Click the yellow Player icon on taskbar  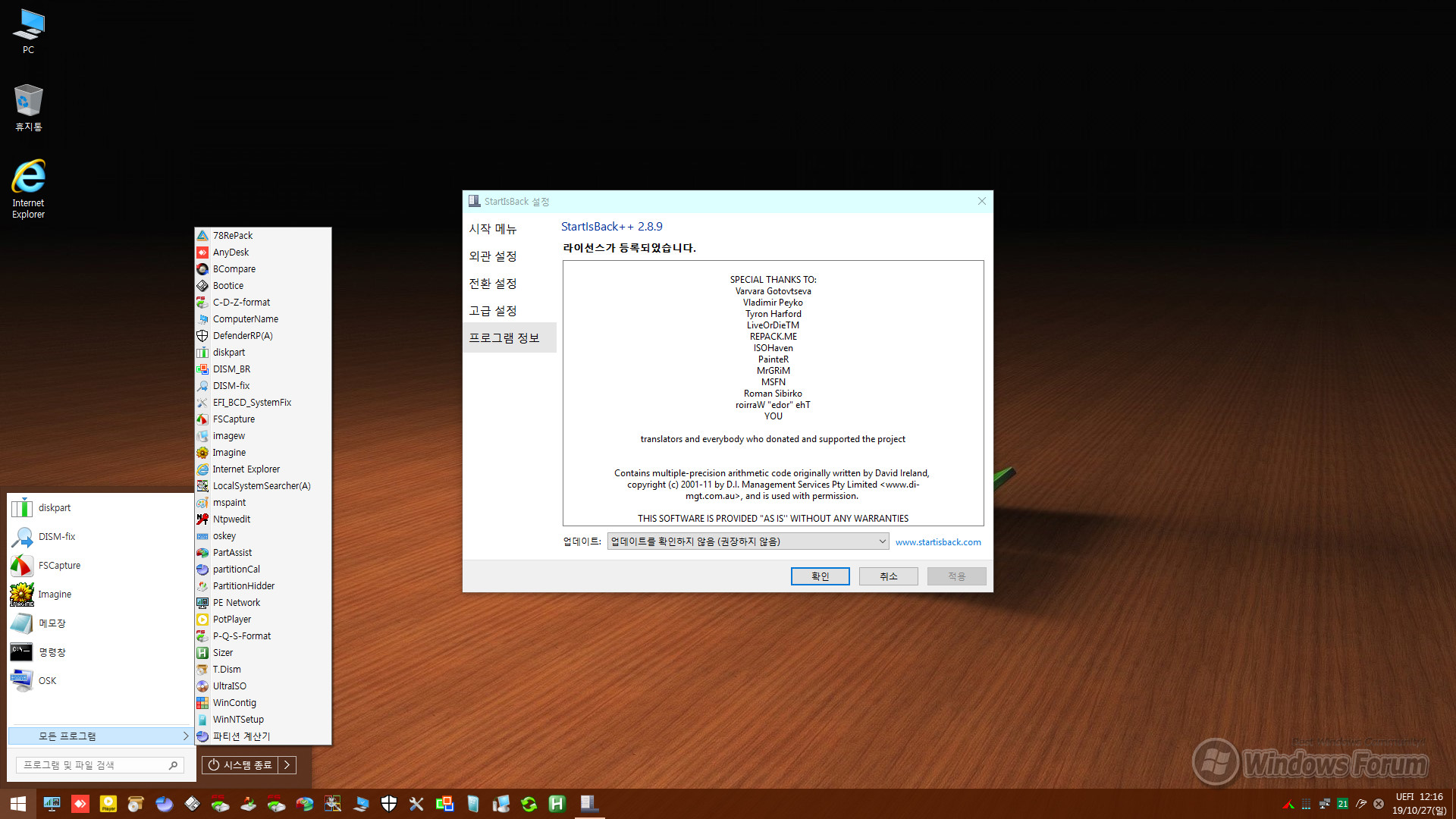pyautogui.click(x=108, y=804)
